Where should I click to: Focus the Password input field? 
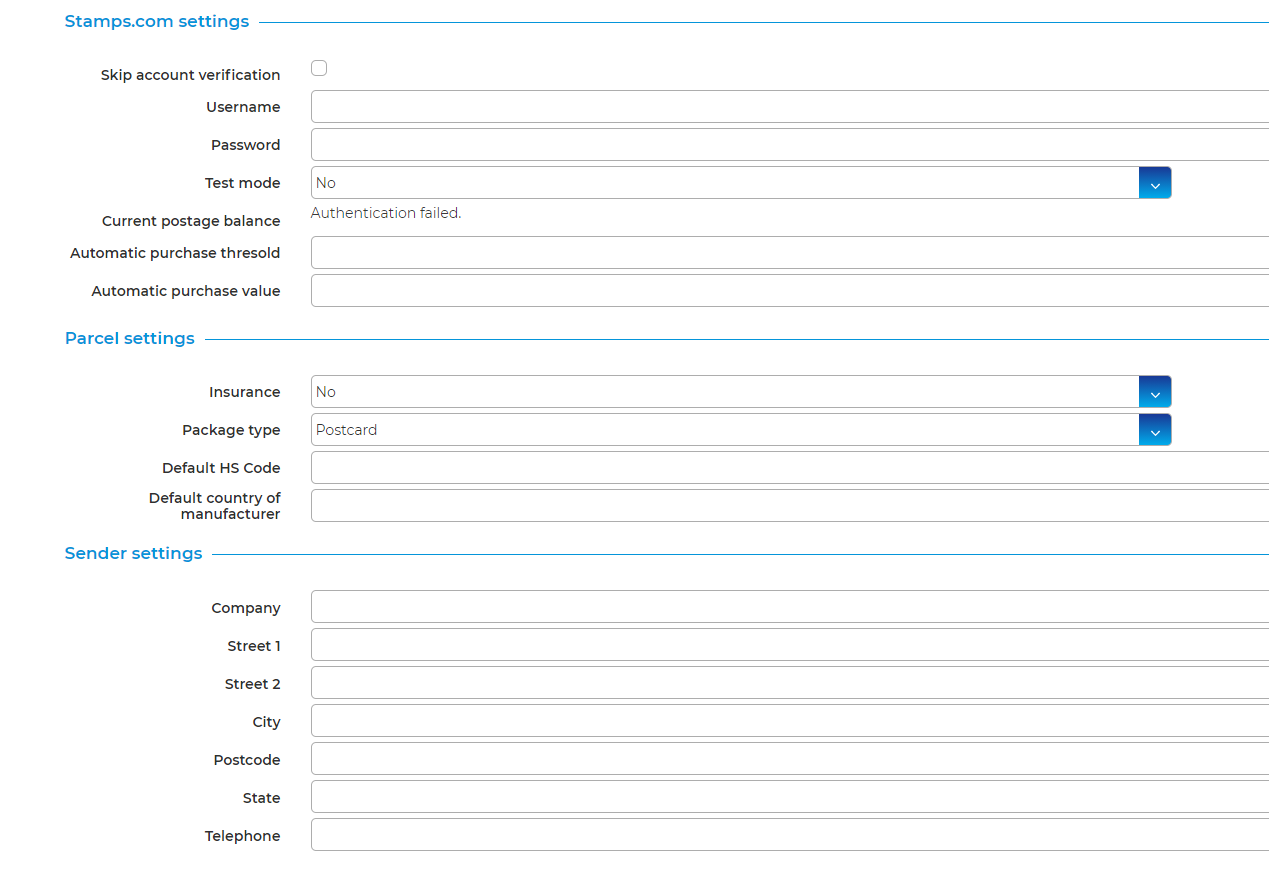tap(790, 145)
